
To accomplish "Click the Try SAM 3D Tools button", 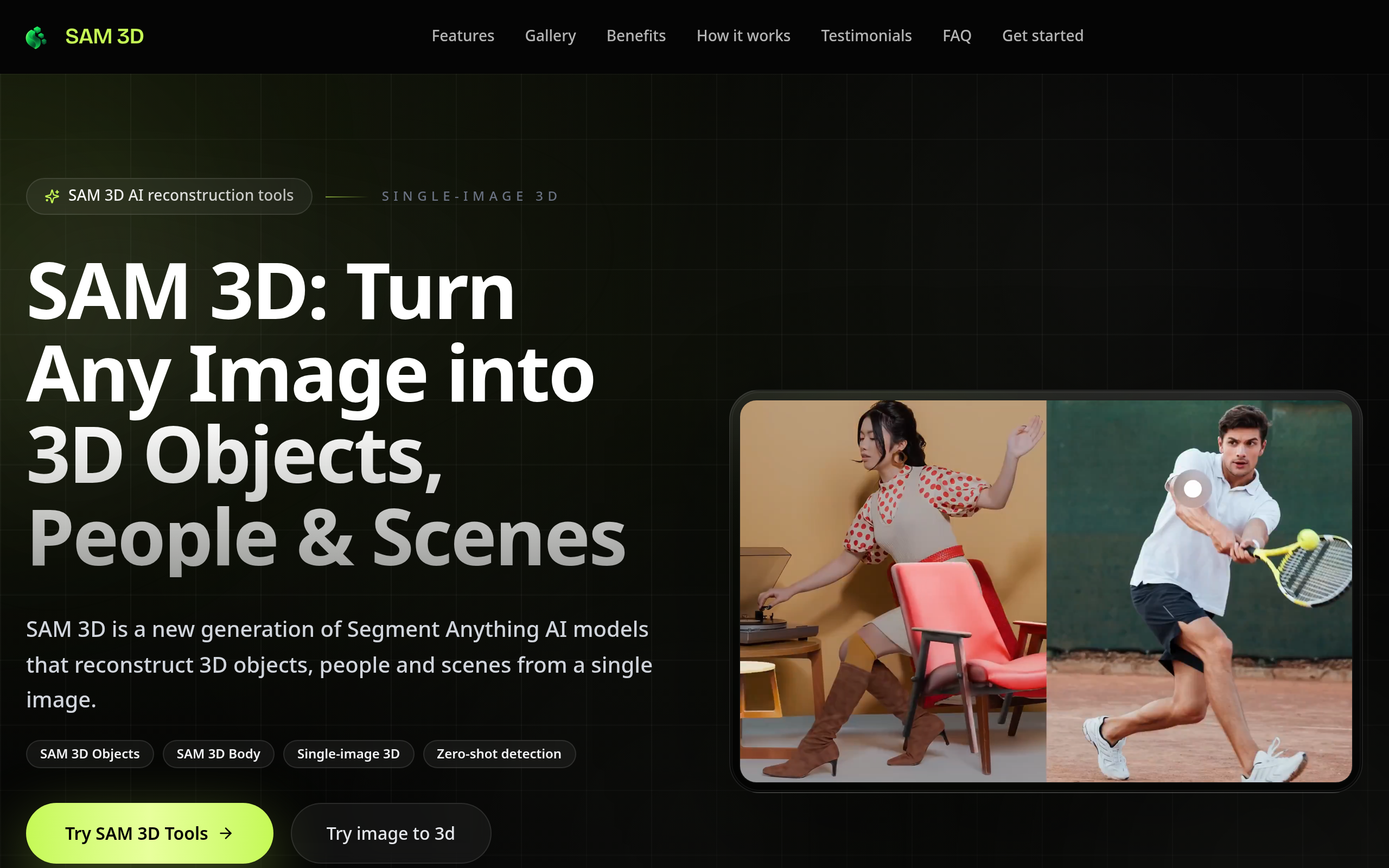I will 149,833.
